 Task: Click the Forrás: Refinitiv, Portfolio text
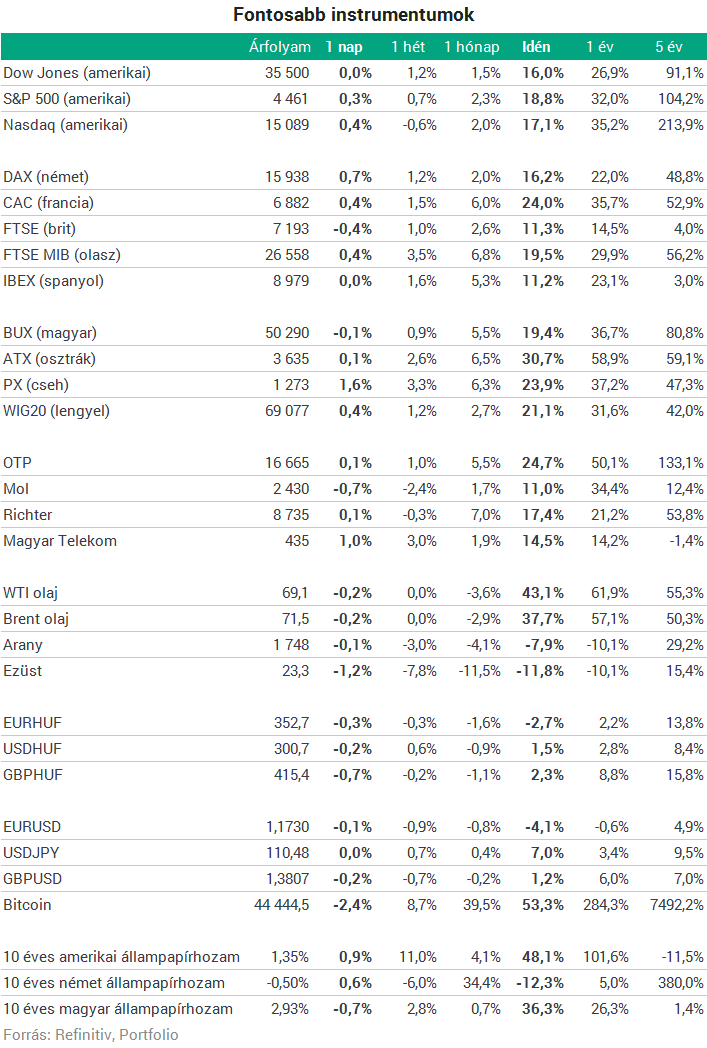pyautogui.click(x=91, y=1035)
